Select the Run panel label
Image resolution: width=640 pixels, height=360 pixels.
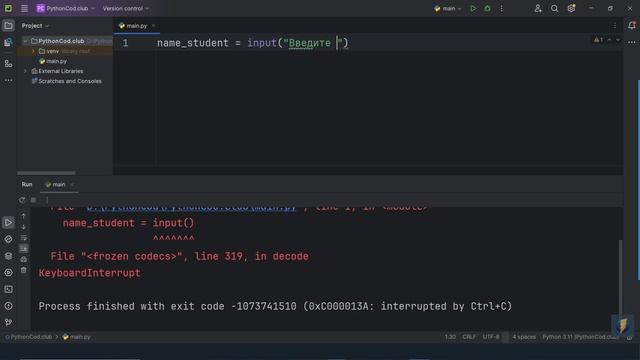tap(27, 184)
